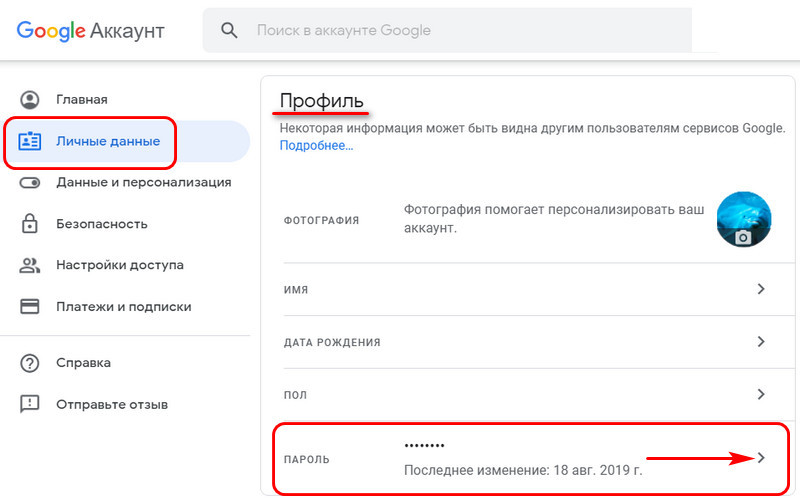This screenshot has height=500, width=800.
Task: Click the Главная profile circle icon
Action: coord(30,99)
